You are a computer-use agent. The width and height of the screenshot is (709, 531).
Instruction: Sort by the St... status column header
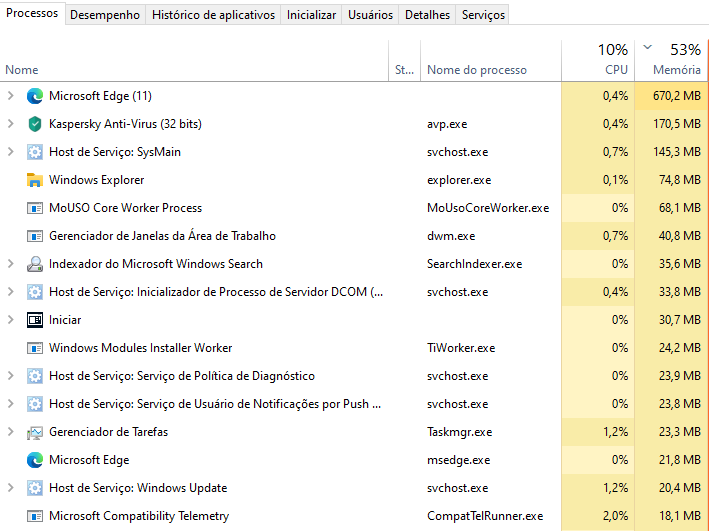coord(405,61)
